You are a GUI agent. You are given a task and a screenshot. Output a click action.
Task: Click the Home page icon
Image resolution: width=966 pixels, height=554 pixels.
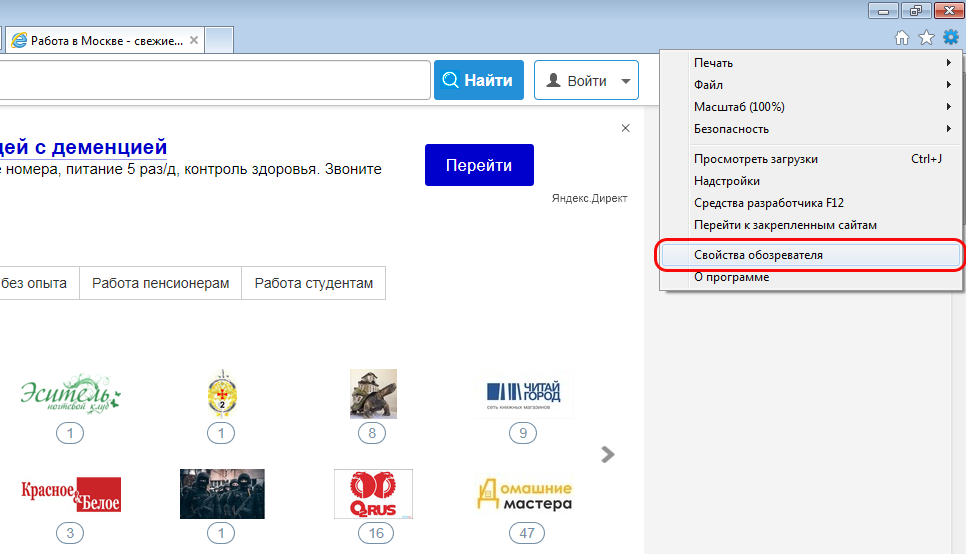(x=902, y=38)
